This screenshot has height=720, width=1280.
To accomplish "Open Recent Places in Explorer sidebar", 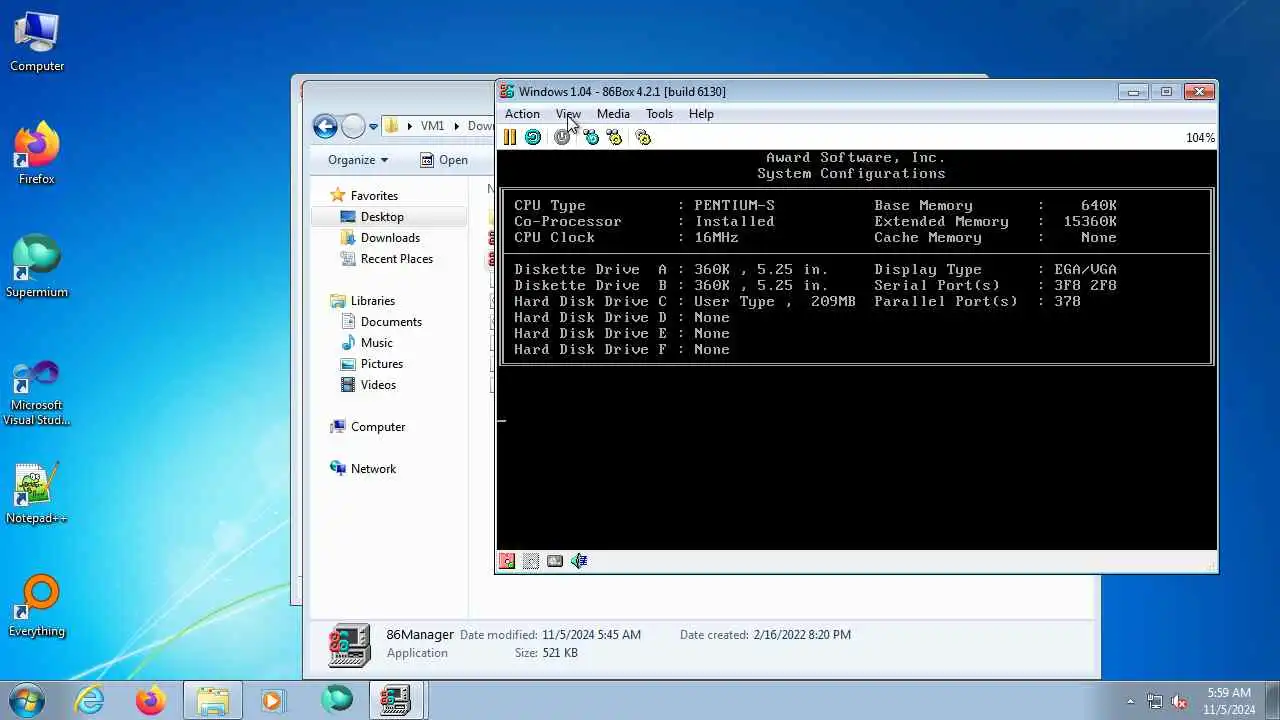I will tap(387, 259).
